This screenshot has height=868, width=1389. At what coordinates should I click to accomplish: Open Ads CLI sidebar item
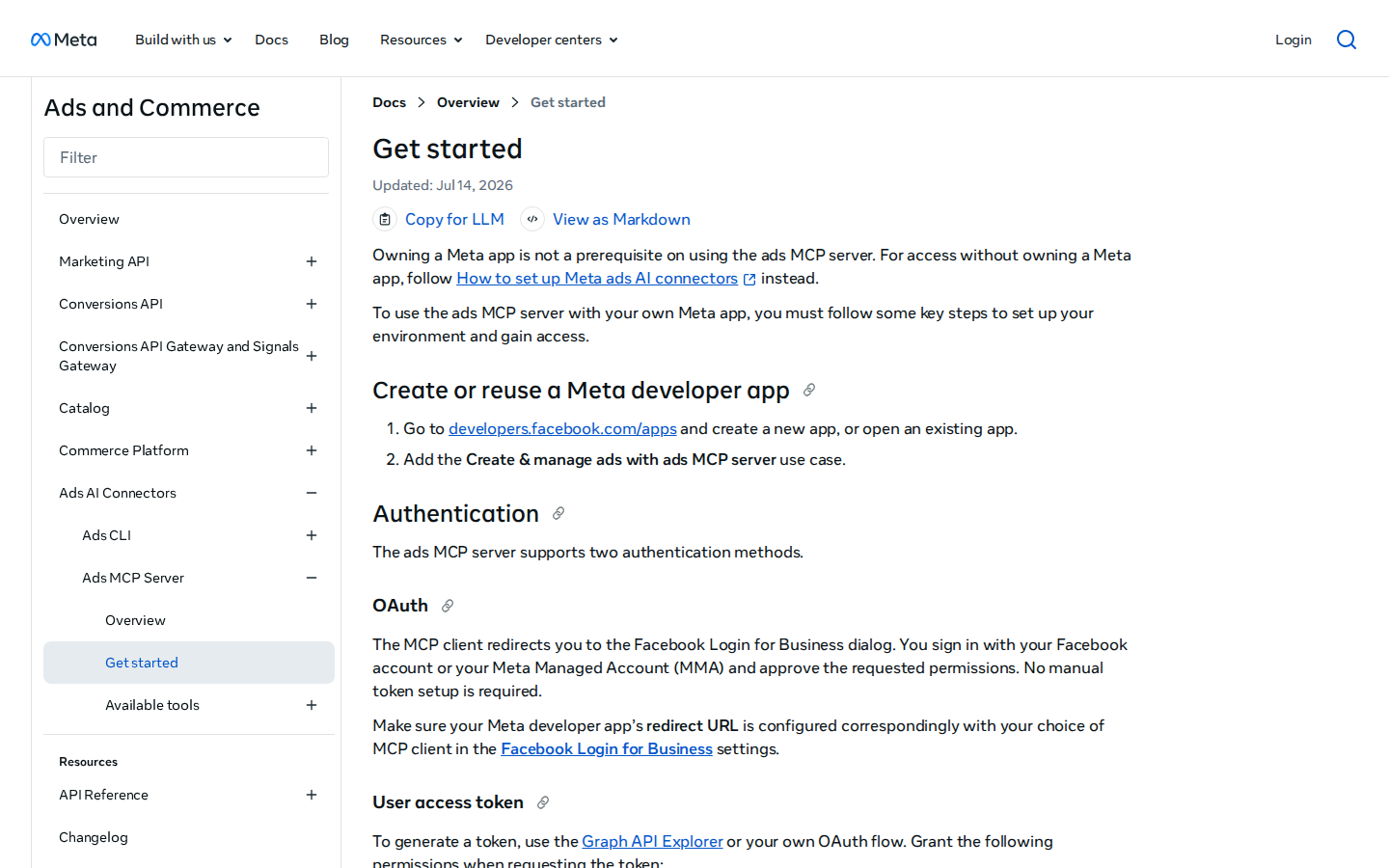pyautogui.click(x=106, y=535)
